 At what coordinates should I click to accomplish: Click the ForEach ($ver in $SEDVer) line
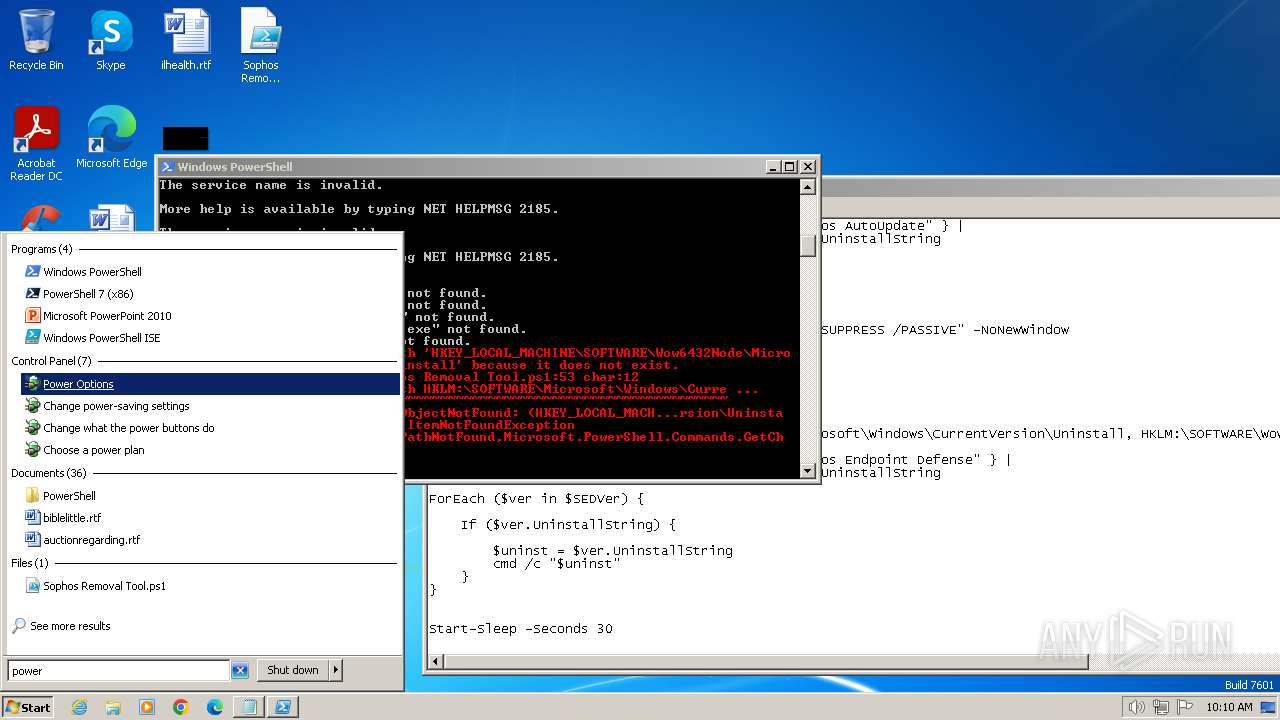click(536, 498)
